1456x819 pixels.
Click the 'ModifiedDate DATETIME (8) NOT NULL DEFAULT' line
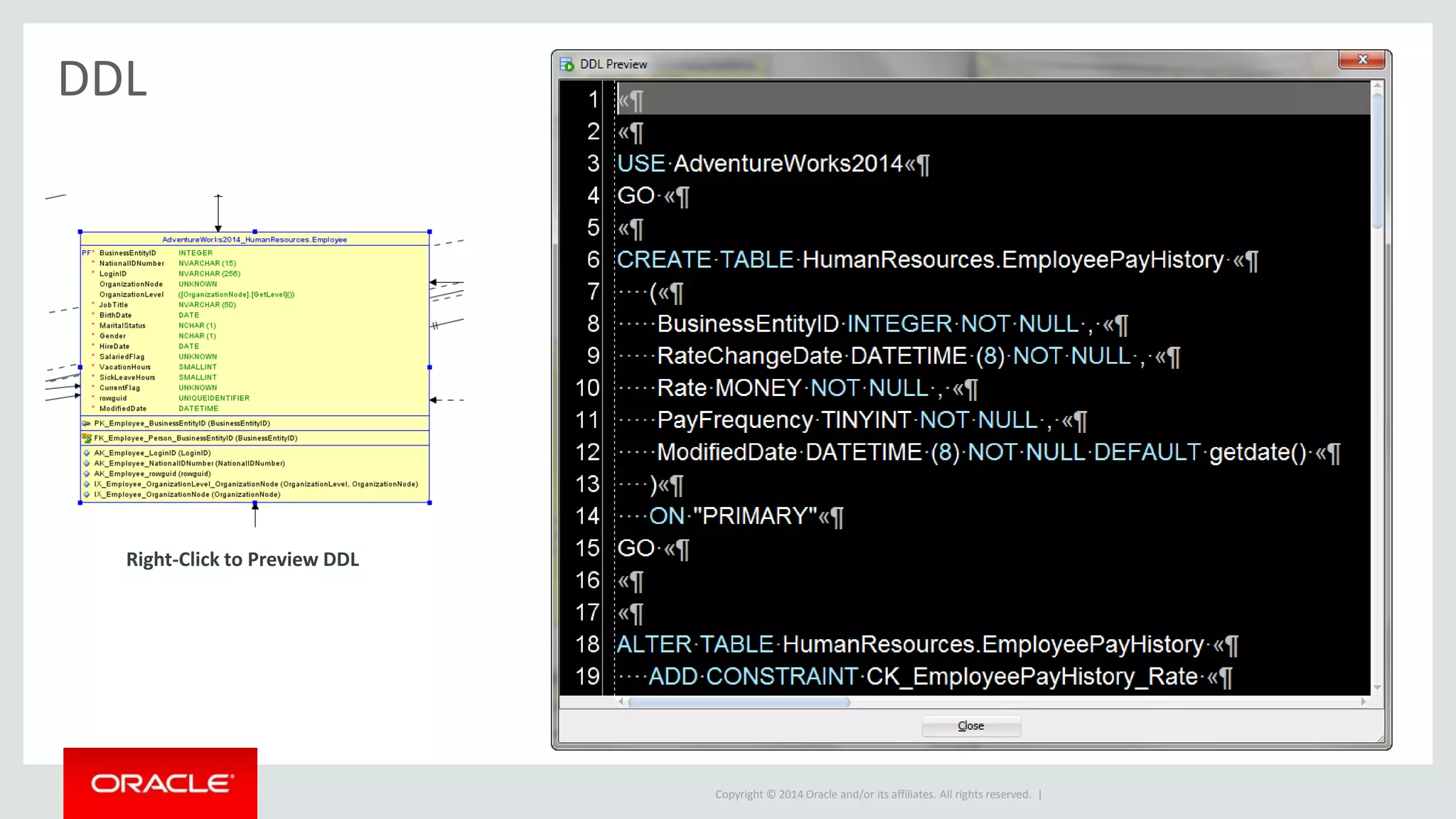coord(978,452)
